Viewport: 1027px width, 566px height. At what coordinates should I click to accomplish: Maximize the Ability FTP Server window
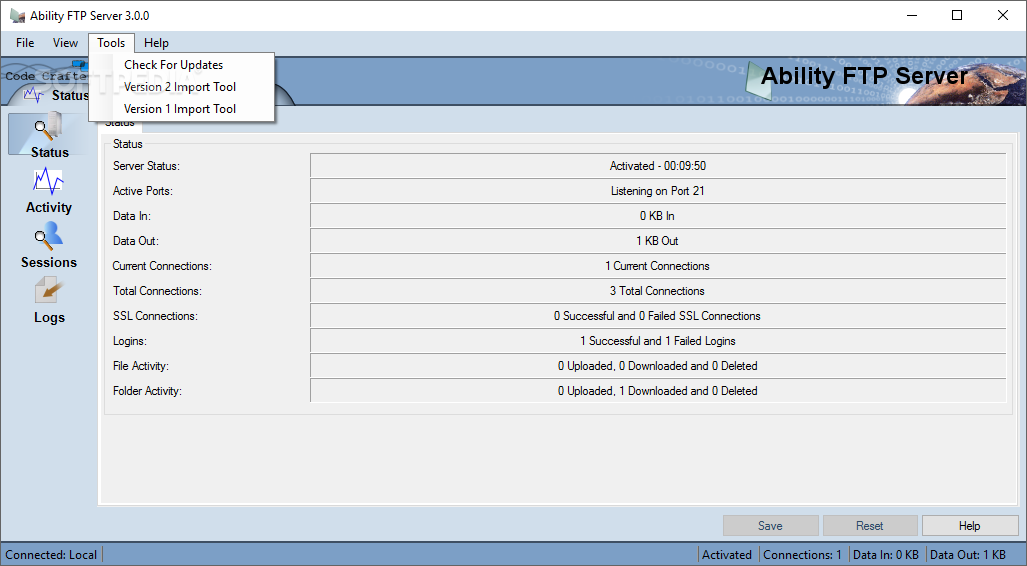click(957, 16)
